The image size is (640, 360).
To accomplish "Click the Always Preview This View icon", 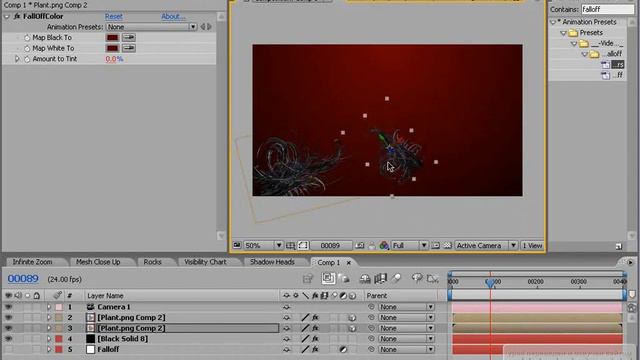I will pos(237,245).
